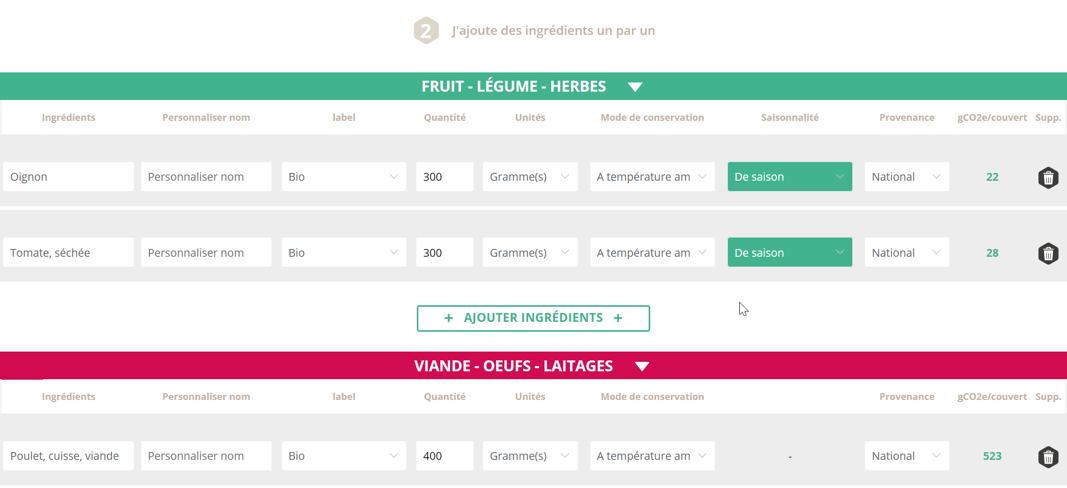
Task: Click the Ajouter Ingrédients button
Action: 533,318
